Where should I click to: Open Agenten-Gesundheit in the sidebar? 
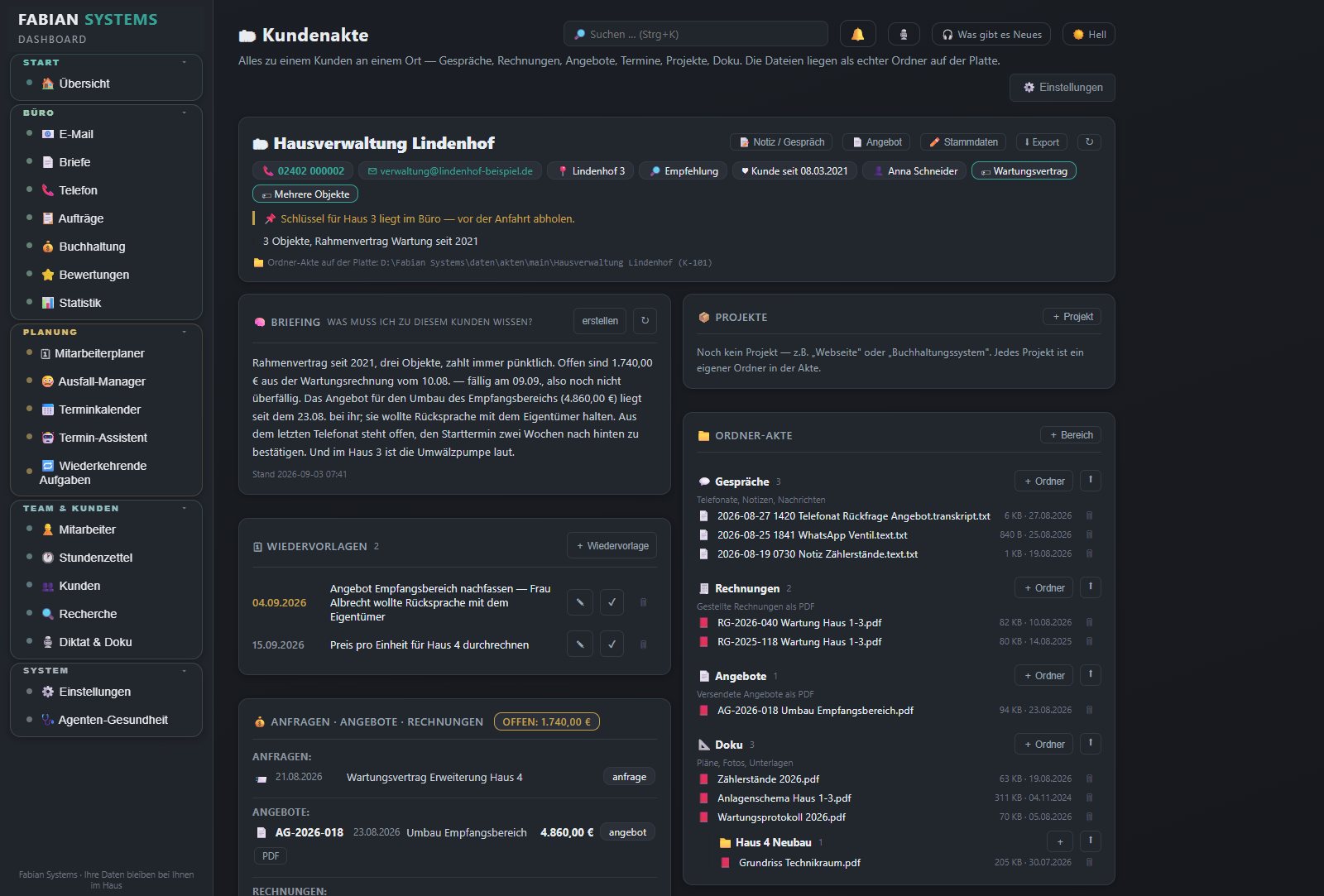(x=113, y=720)
